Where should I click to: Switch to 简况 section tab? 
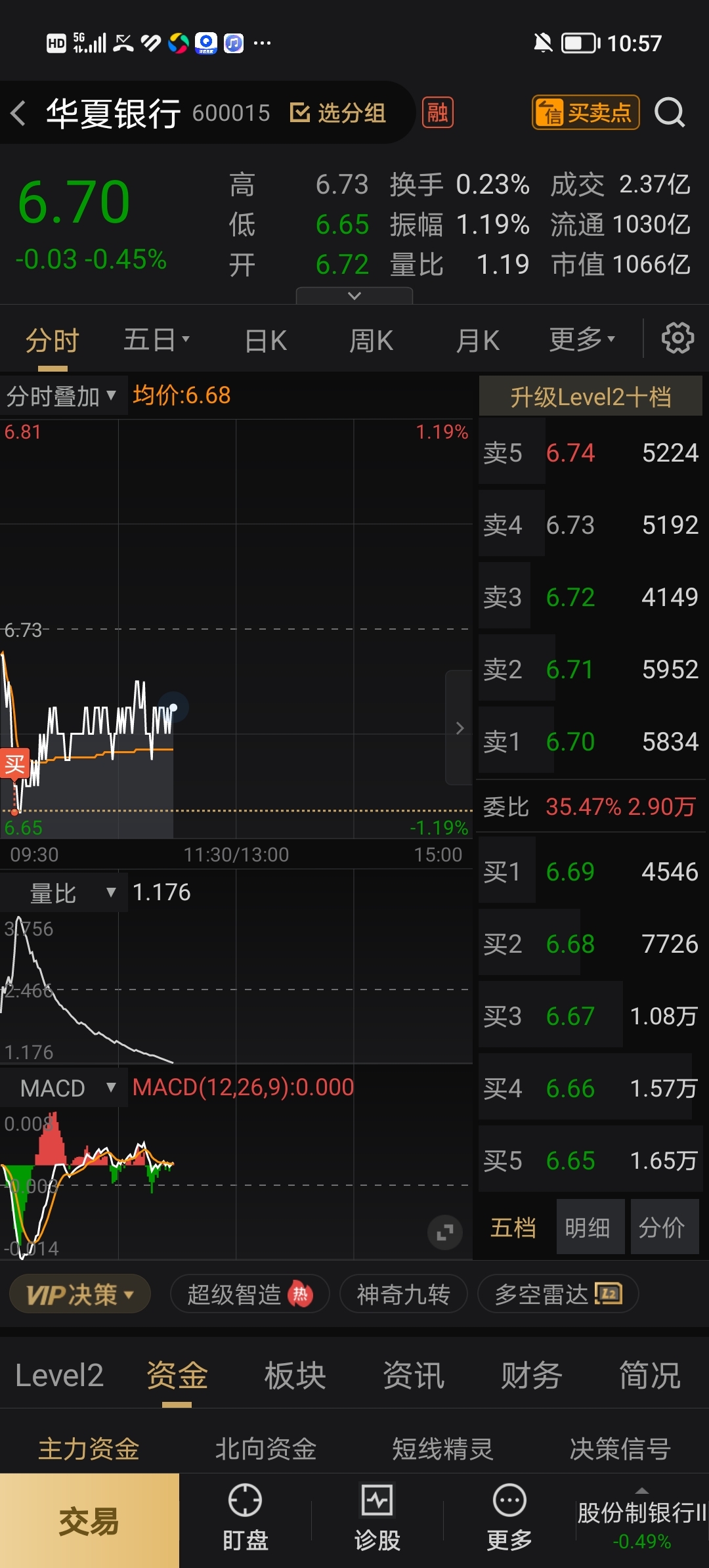(x=650, y=1375)
